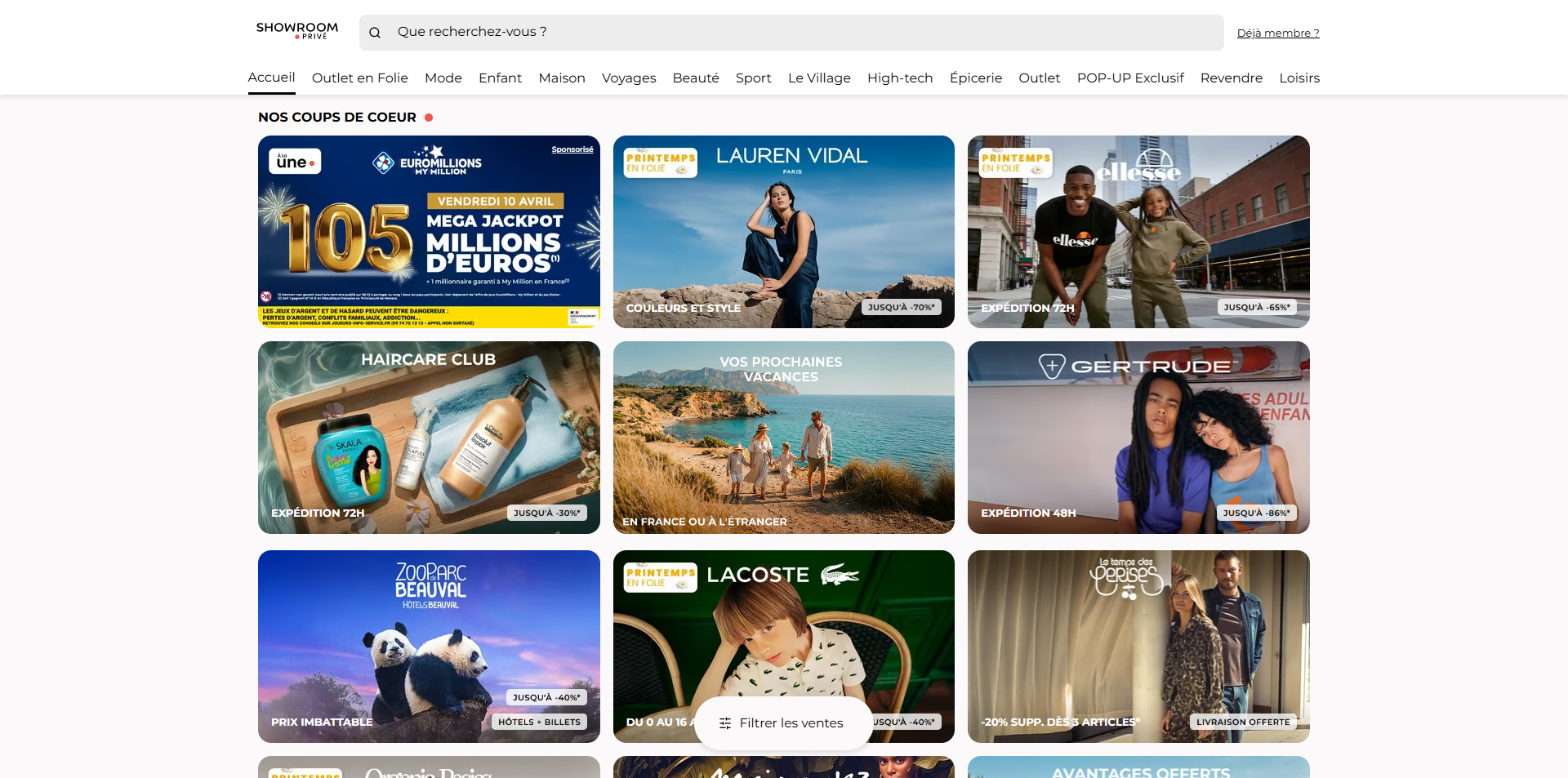
Task: Click the Printemps en Folie badge on Ellesse
Action: [1015, 162]
